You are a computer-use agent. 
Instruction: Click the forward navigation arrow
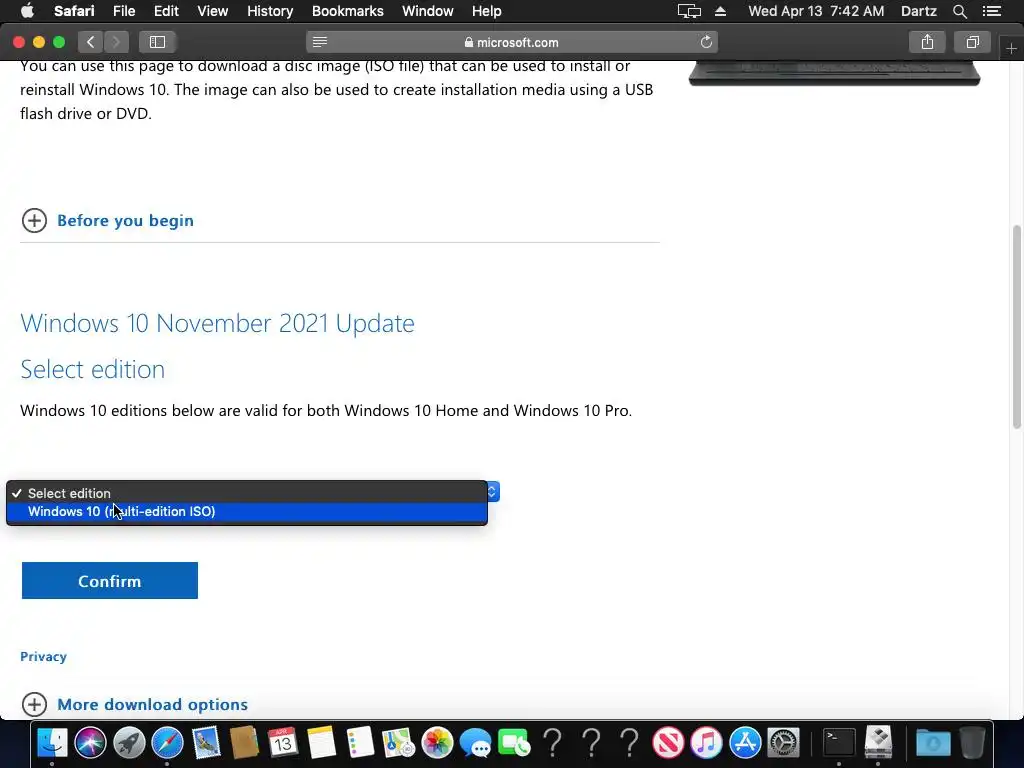pos(116,42)
